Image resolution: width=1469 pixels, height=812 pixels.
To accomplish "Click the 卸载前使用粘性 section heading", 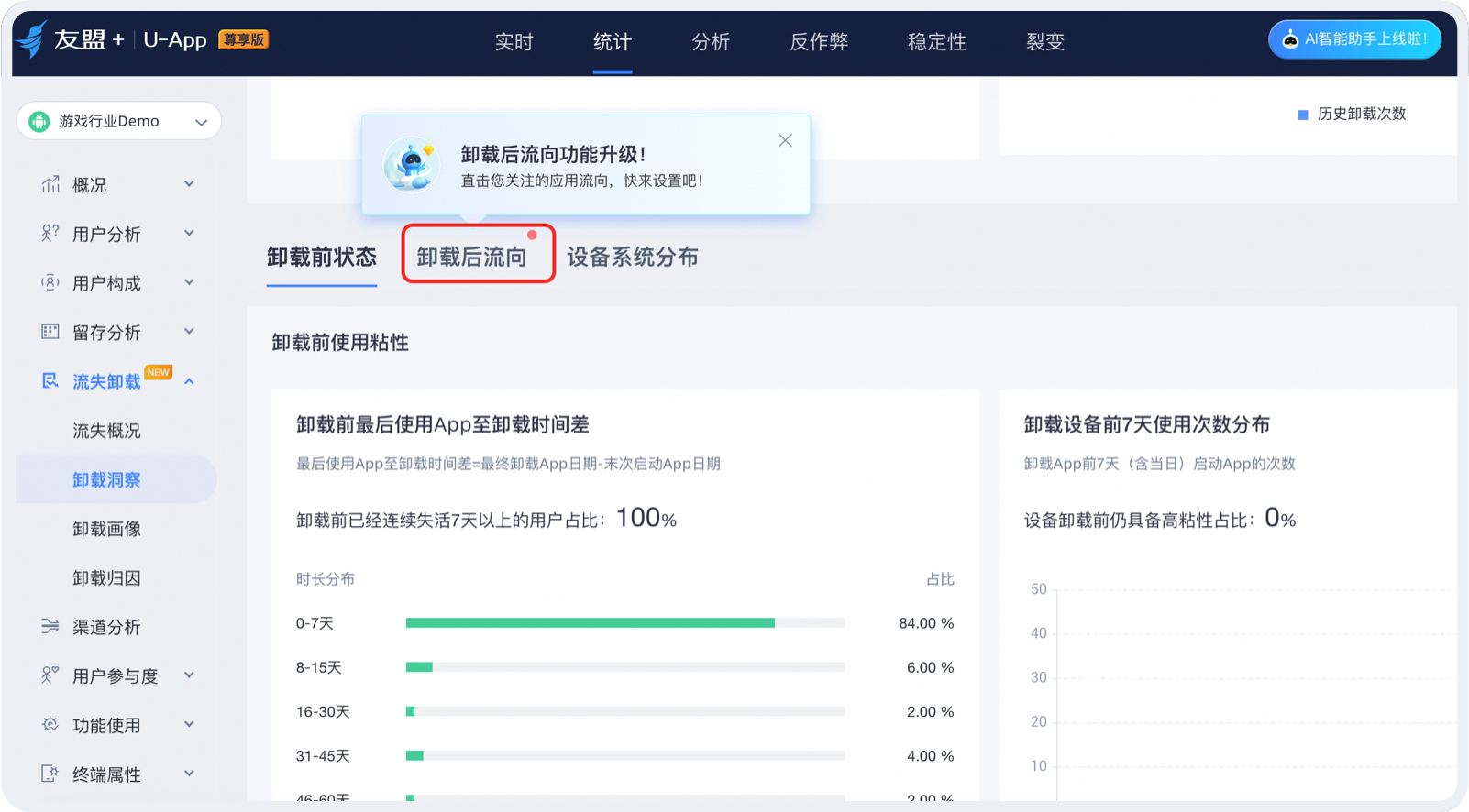I will (x=340, y=343).
